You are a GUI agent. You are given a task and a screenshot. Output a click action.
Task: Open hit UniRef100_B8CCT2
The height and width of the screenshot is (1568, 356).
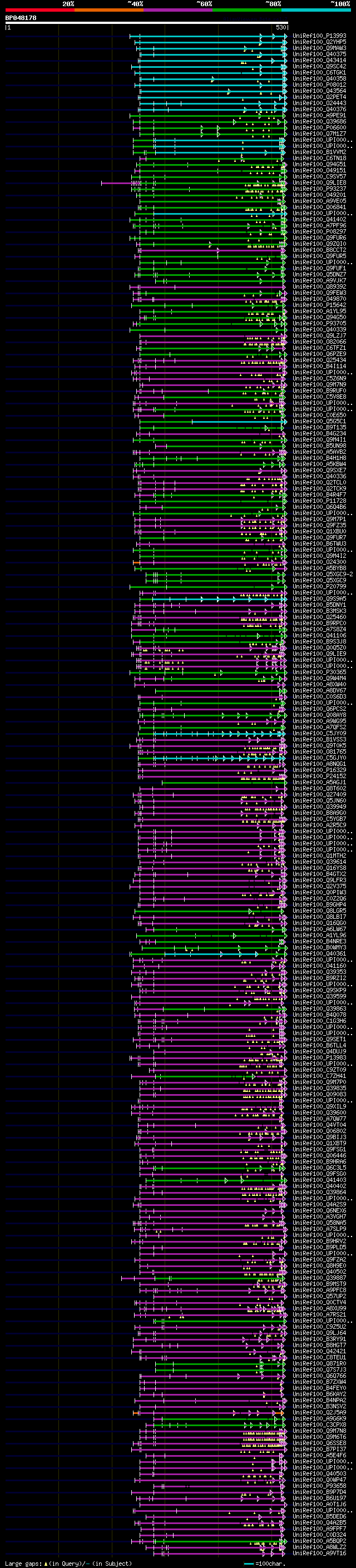coord(319,250)
